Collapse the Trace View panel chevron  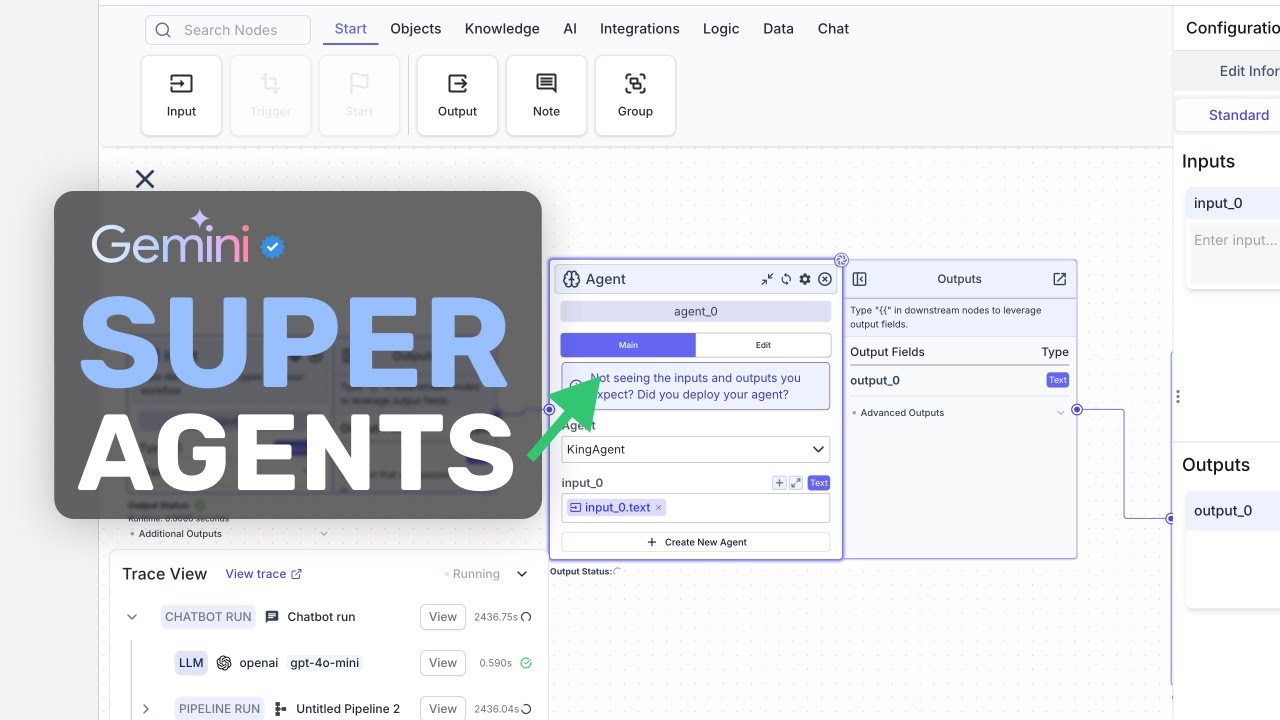(x=522, y=574)
